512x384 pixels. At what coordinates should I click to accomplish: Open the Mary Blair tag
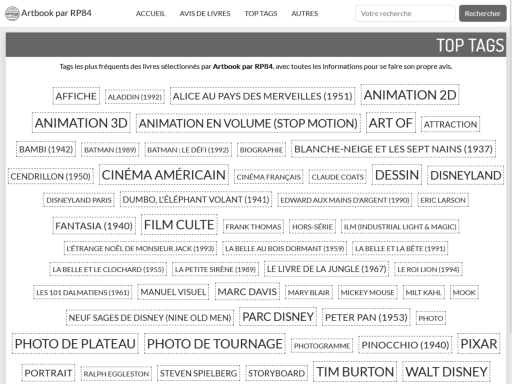[309, 292]
